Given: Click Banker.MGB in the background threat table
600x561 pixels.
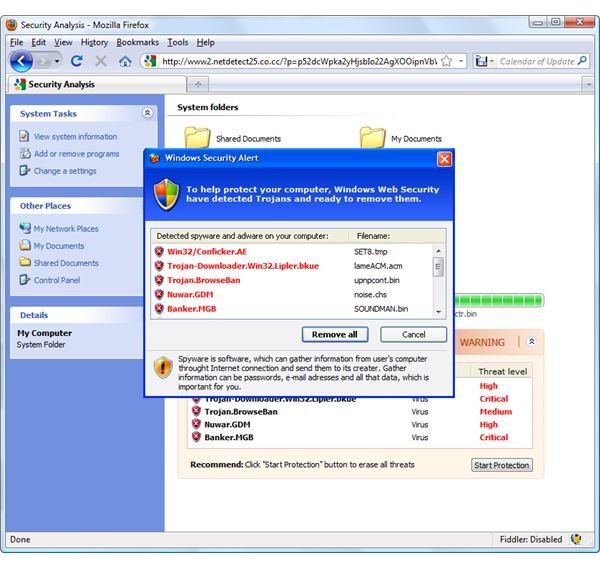Looking at the screenshot, I should (x=229, y=437).
